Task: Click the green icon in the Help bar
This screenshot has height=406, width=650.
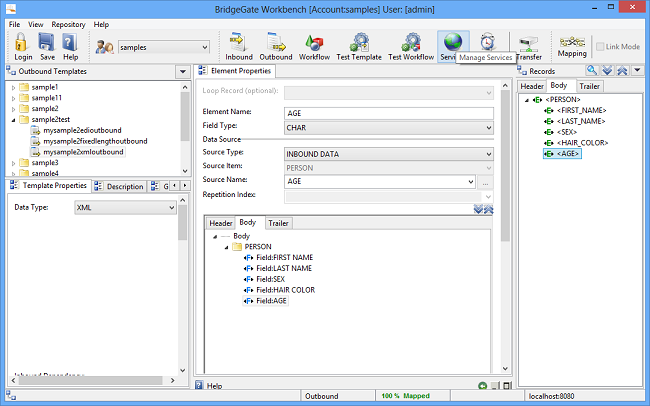Action: (x=483, y=386)
